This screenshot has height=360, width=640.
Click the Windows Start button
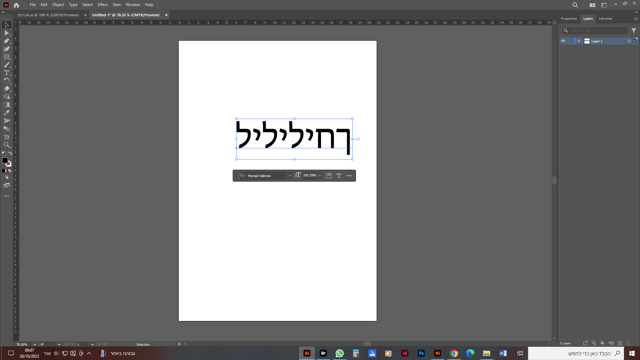[632, 353]
